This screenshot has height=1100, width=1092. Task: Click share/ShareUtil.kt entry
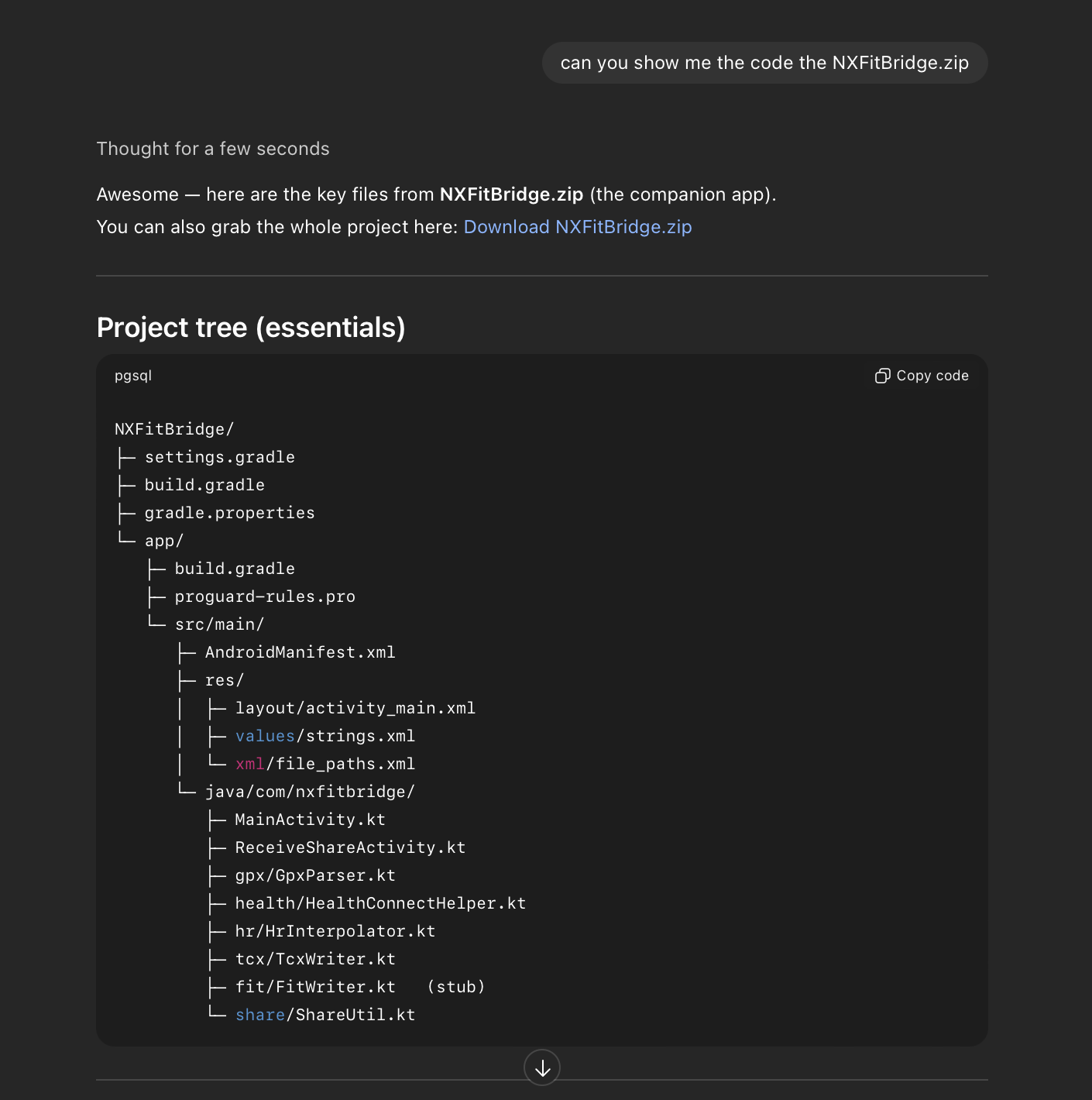tap(325, 1015)
